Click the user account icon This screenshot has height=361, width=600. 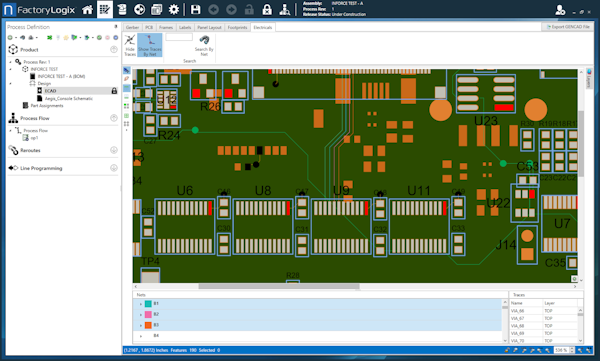560,10
